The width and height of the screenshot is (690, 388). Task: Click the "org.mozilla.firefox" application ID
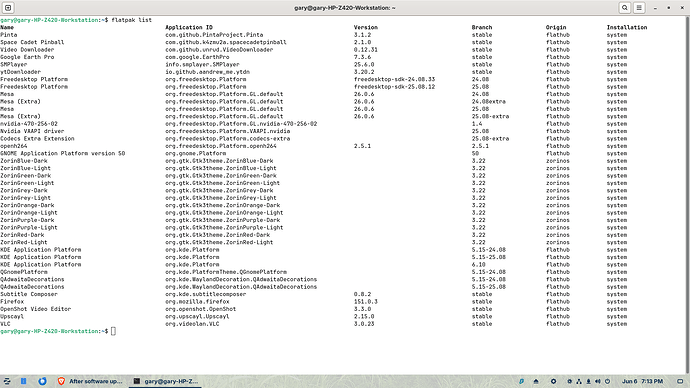(197, 302)
